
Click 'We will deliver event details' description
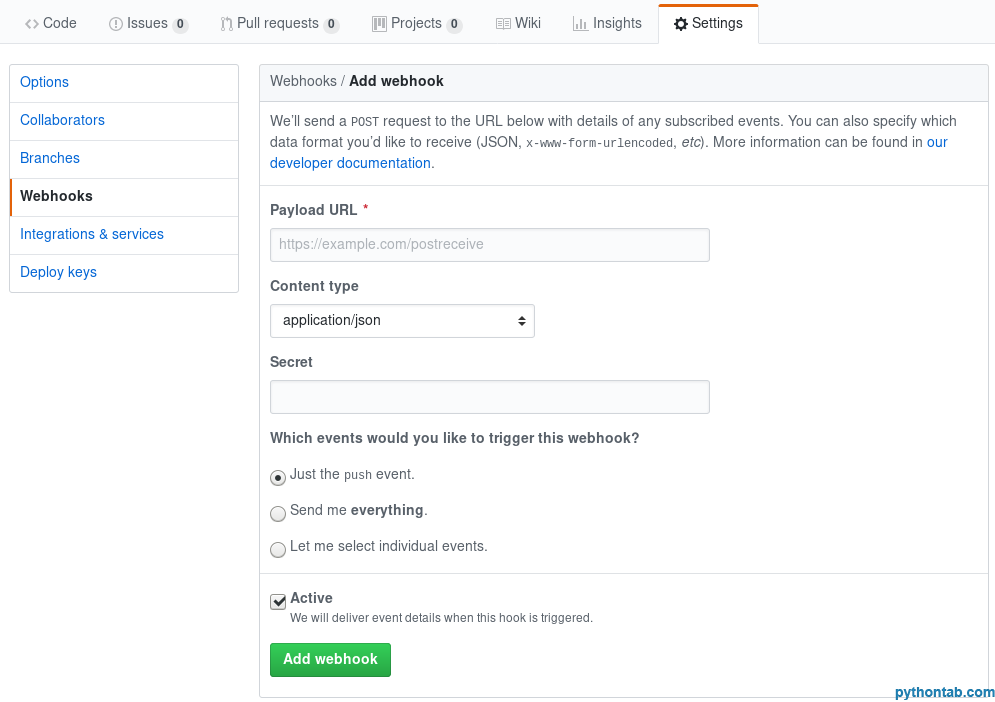(442, 618)
